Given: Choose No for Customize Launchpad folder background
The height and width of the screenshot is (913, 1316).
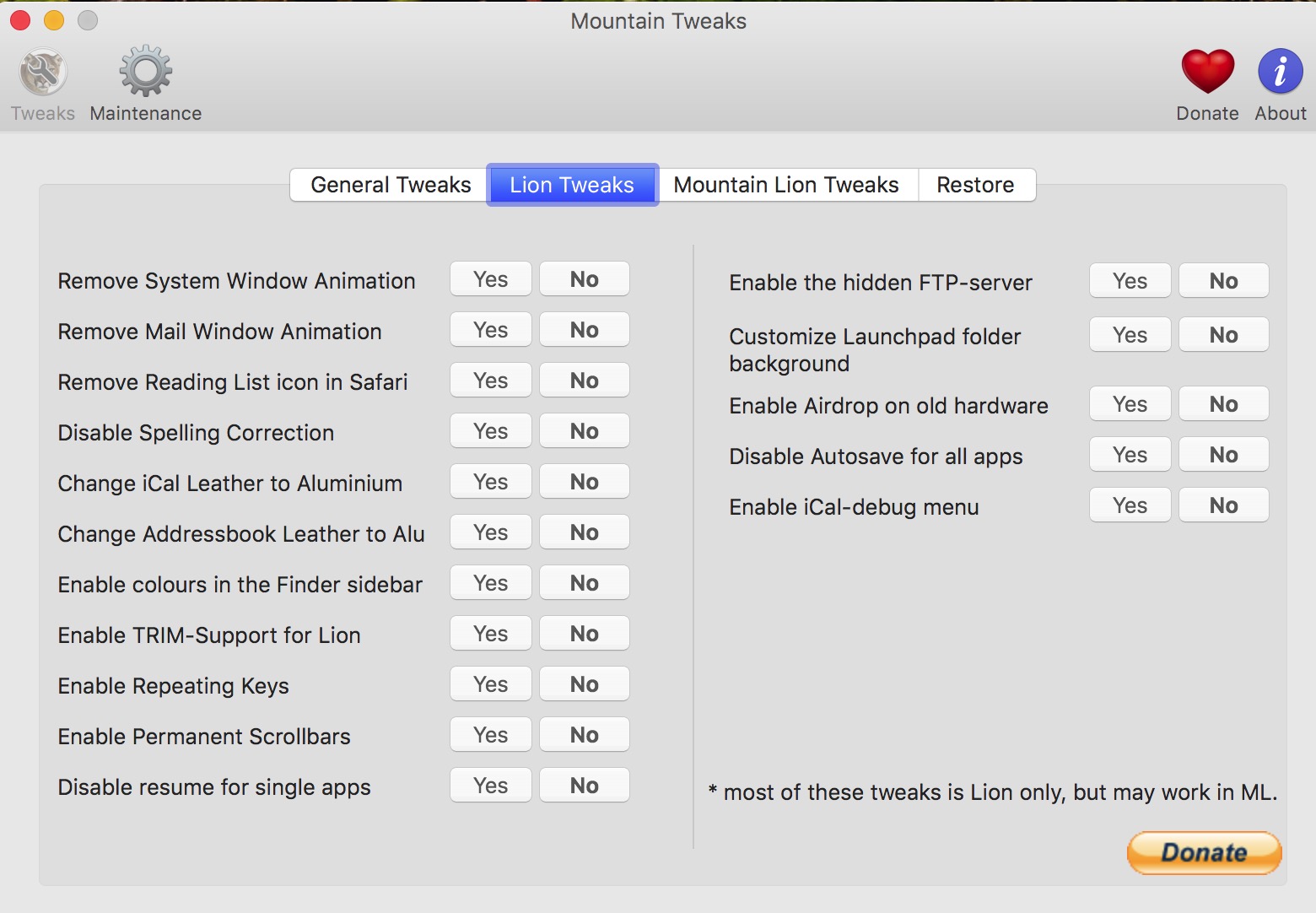Looking at the screenshot, I should tap(1223, 335).
